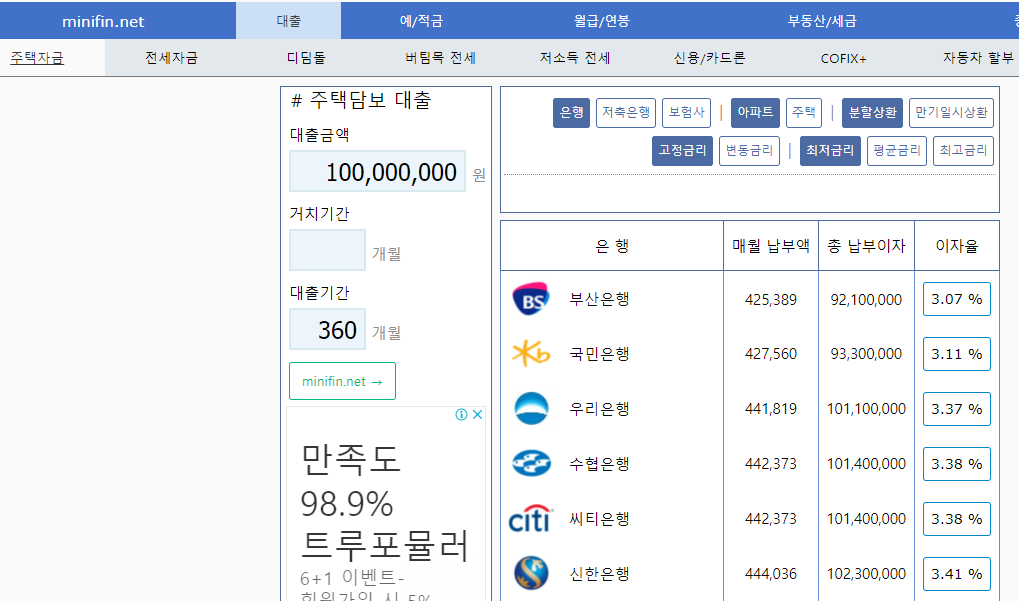Image resolution: width=1019 pixels, height=601 pixels.
Task: Click the 수협은행 bank name
Action: [x=599, y=464]
